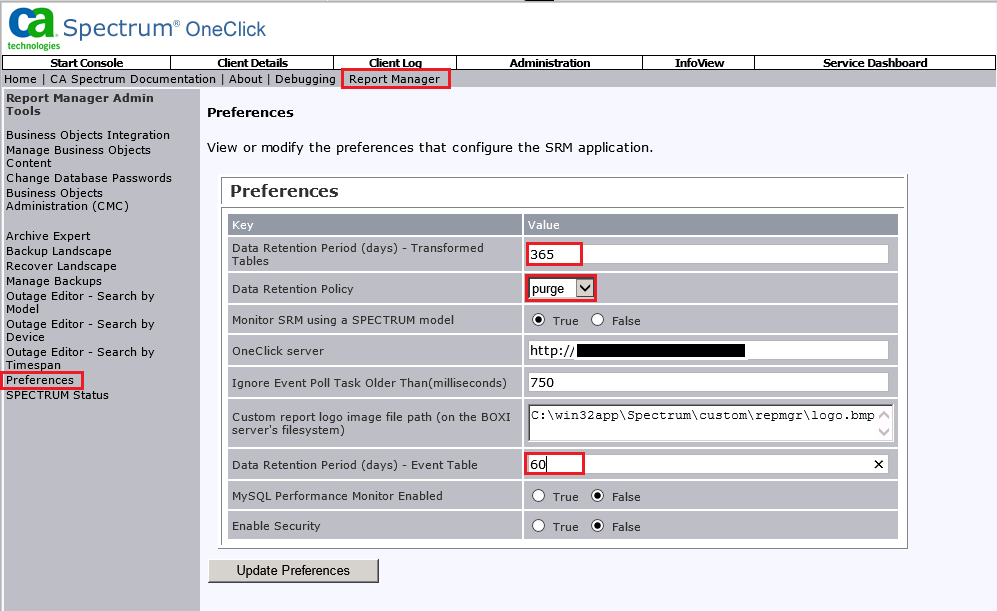Switch to the Client Details tab
This screenshot has width=997, height=611.
pos(252,63)
